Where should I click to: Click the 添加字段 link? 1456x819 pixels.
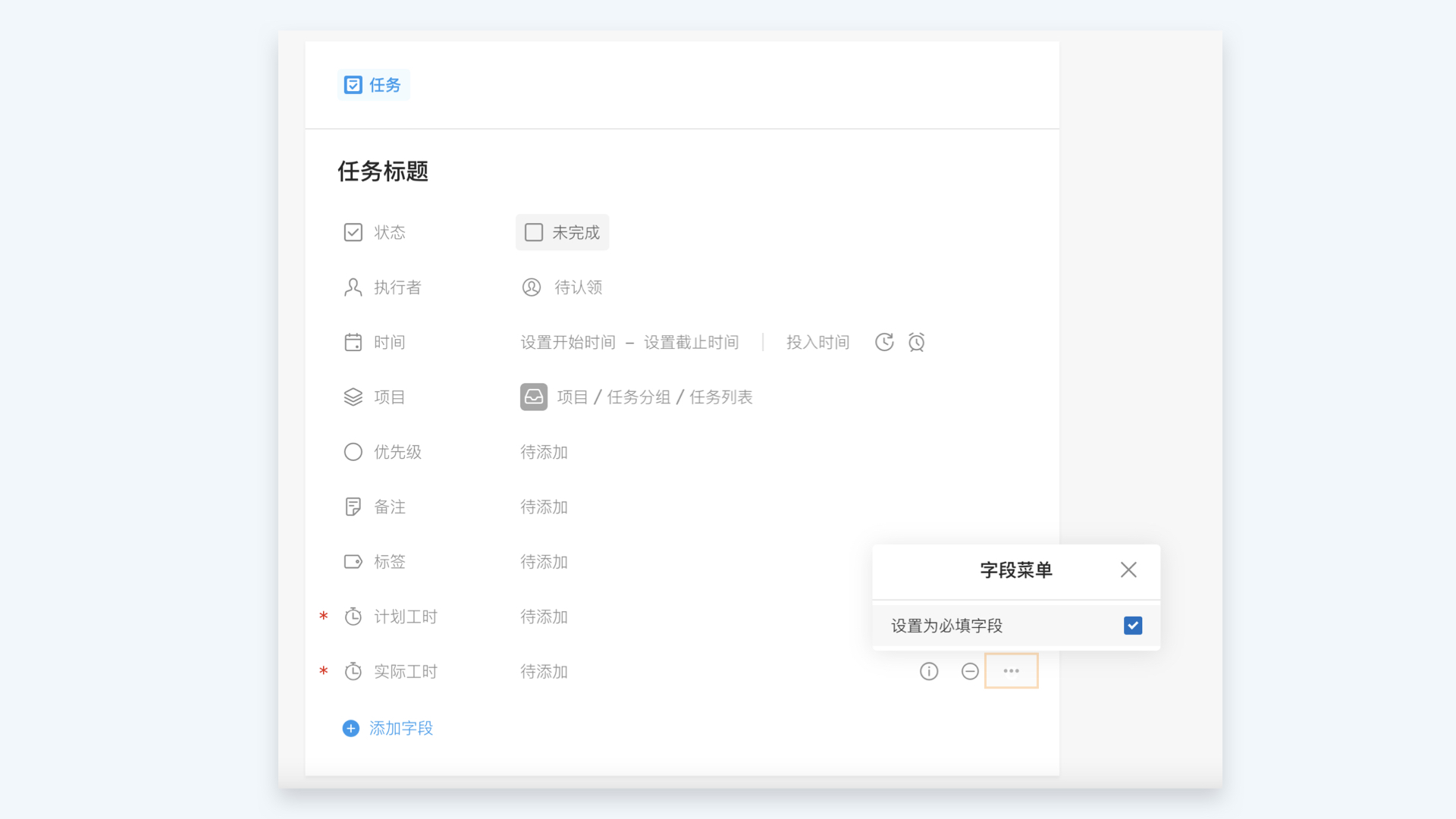(x=401, y=729)
